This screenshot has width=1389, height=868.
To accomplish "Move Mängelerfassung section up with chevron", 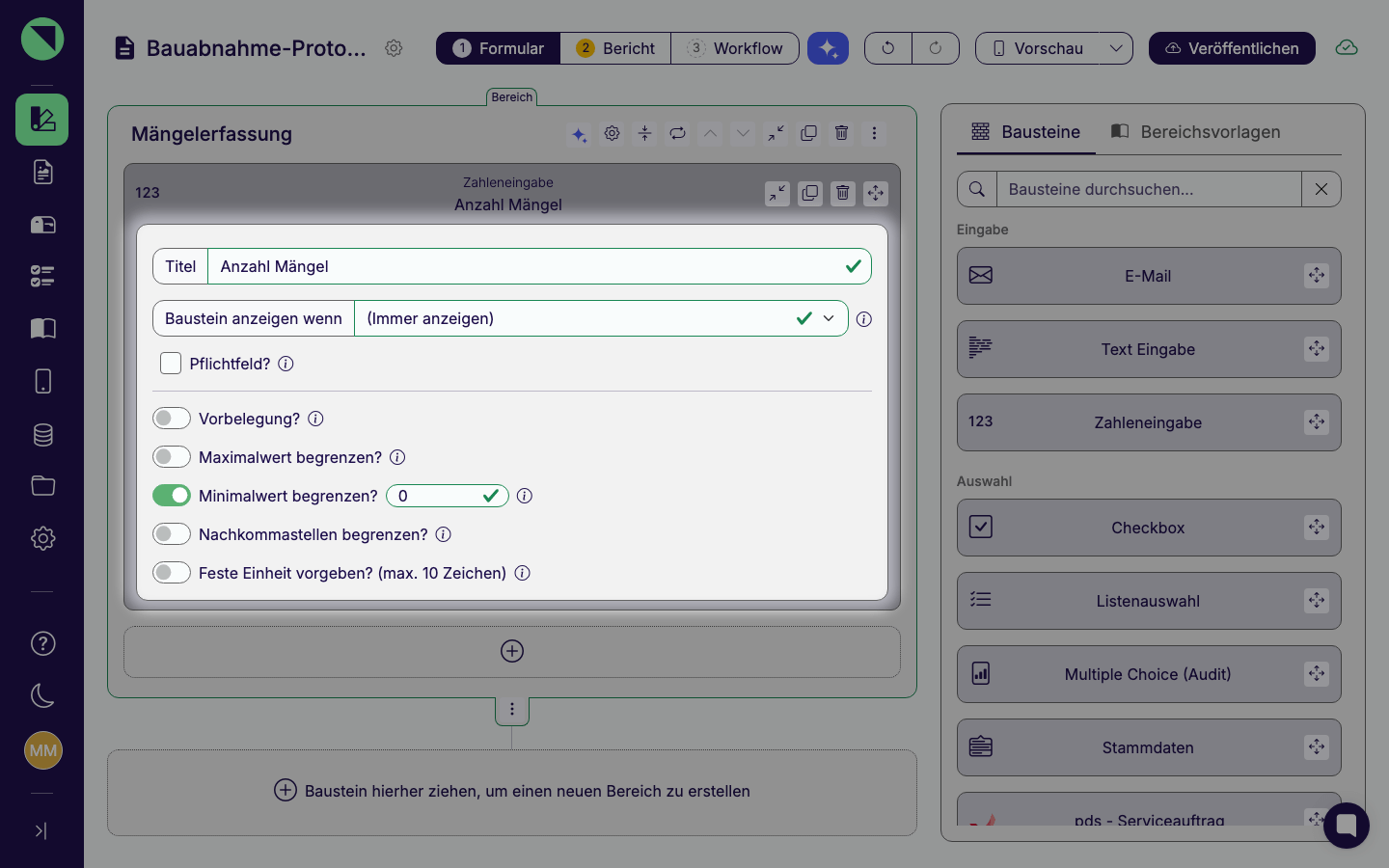I will tap(710, 133).
